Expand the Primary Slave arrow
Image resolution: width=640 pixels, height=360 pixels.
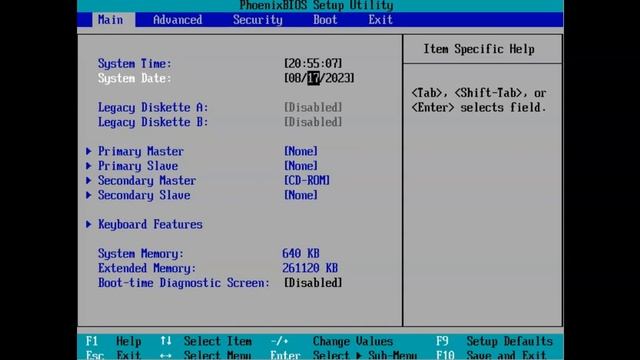tap(89, 166)
